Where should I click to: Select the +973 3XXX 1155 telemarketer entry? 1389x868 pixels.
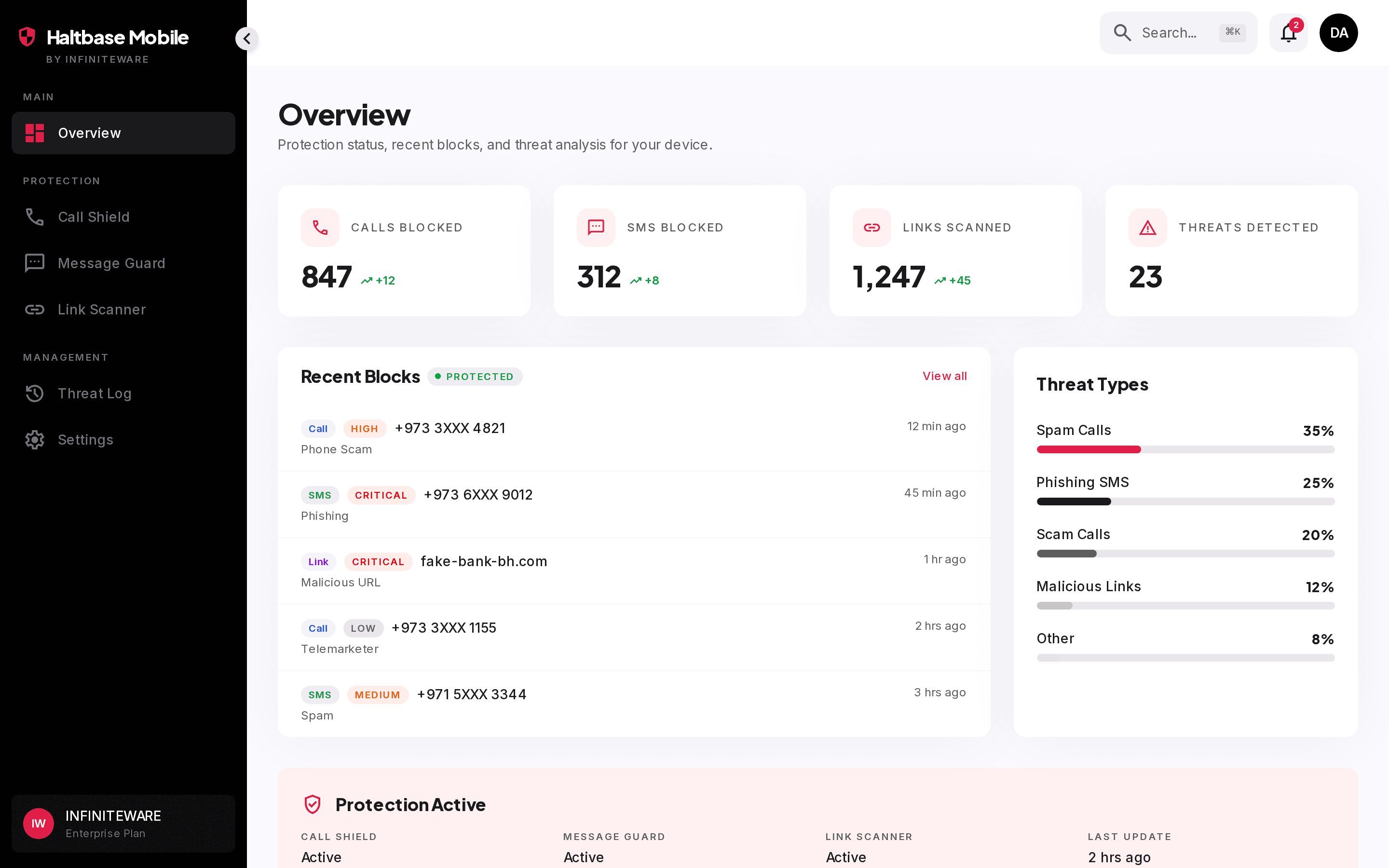point(634,638)
